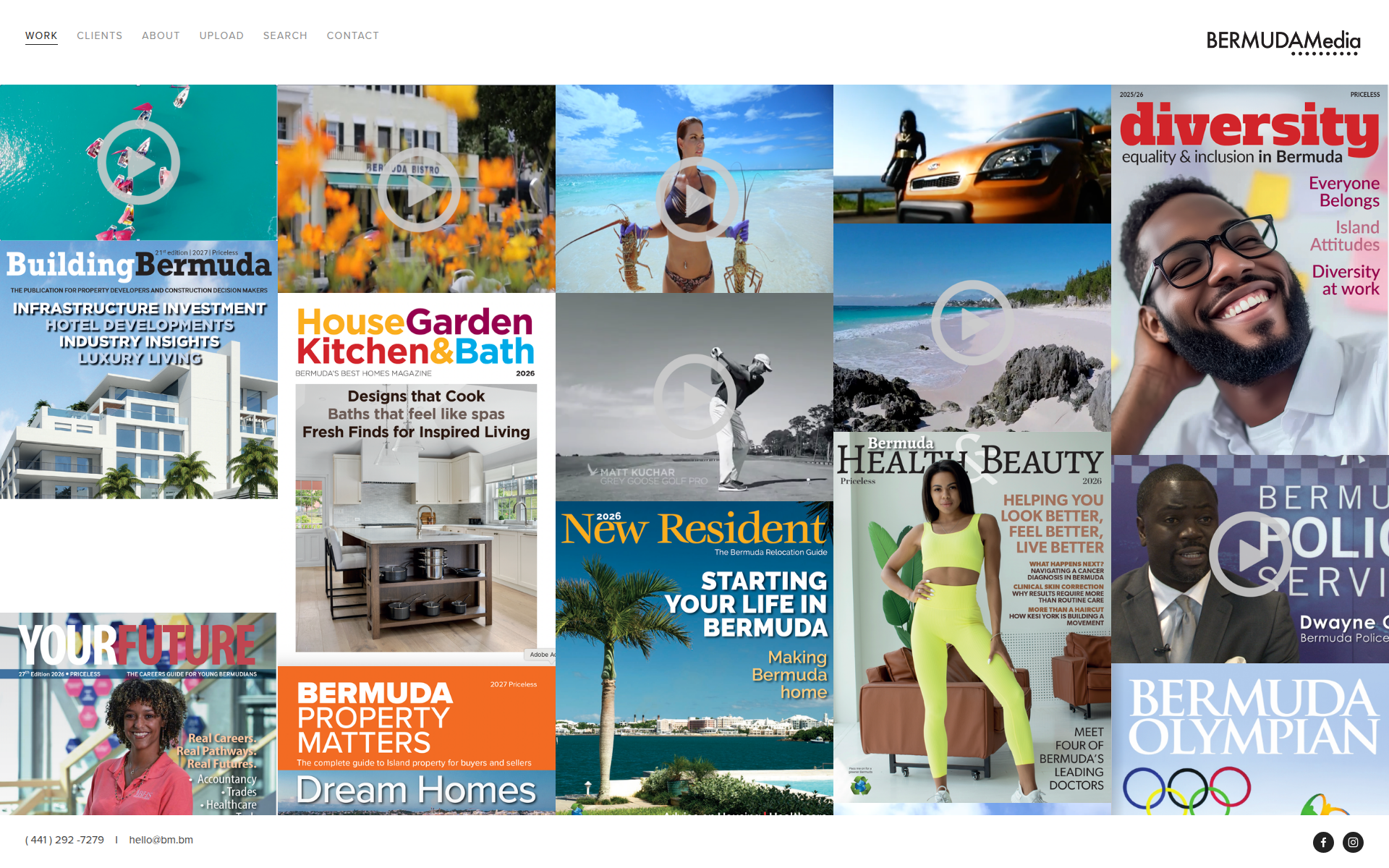Open the CLIENTS page

point(100,35)
